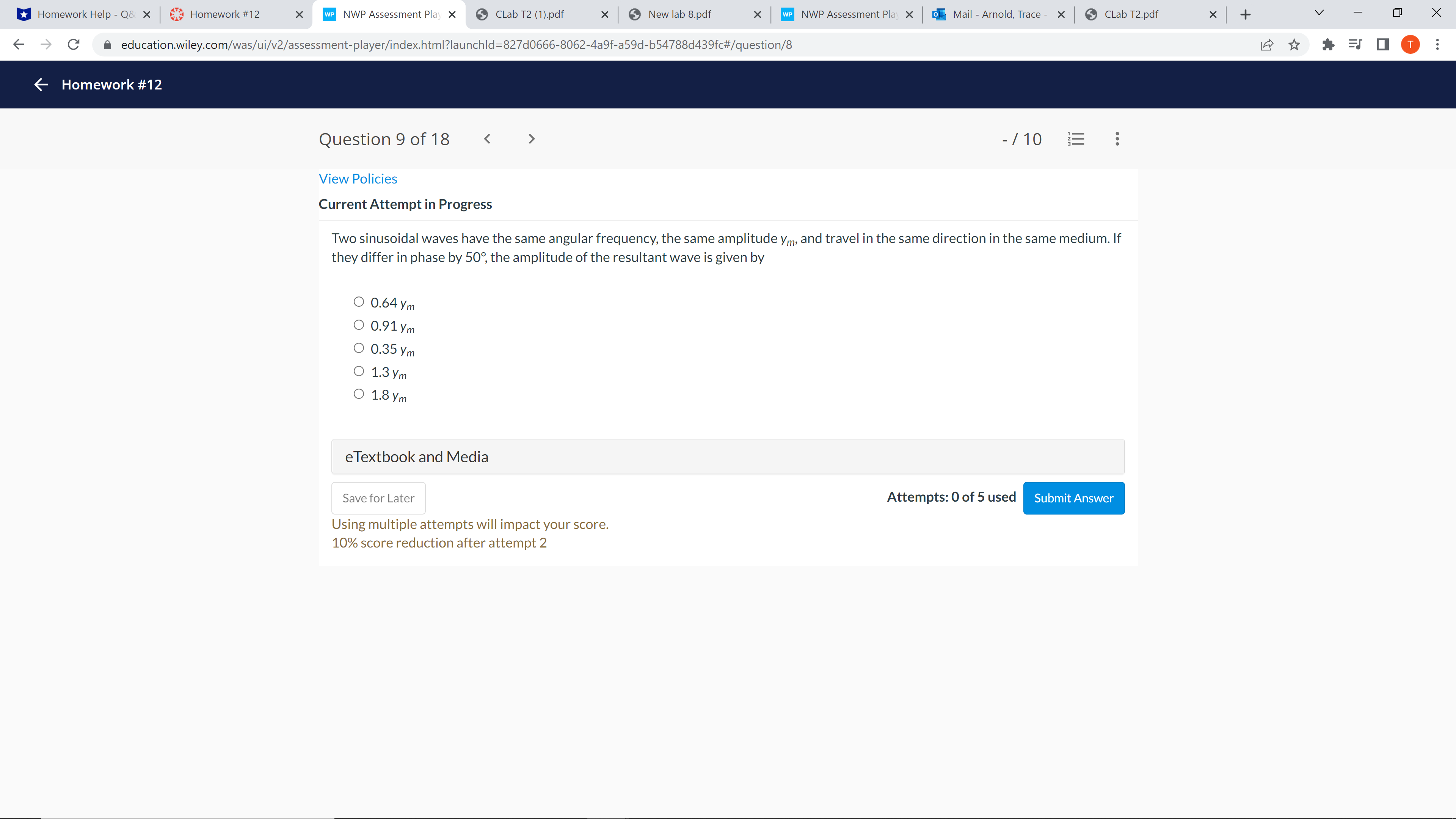Open the View Policies link

pos(358,178)
